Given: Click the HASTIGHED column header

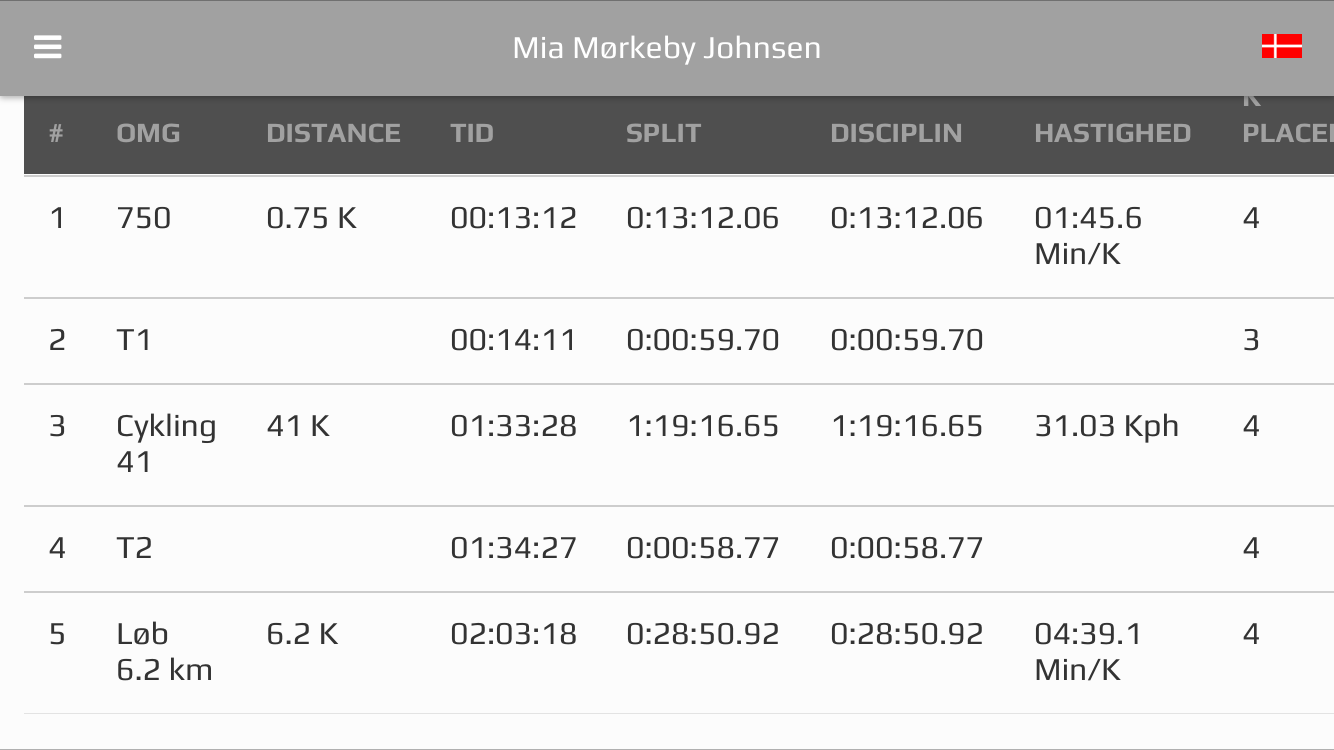Looking at the screenshot, I should coord(1112,133).
